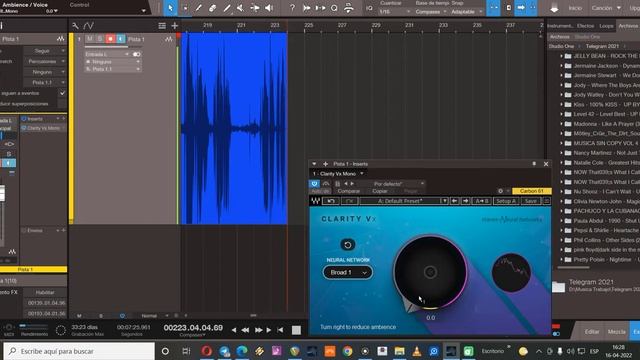This screenshot has height=360, width=640.
Task: Pin the Pista 1 Inserts window
Action: [x=534, y=164]
